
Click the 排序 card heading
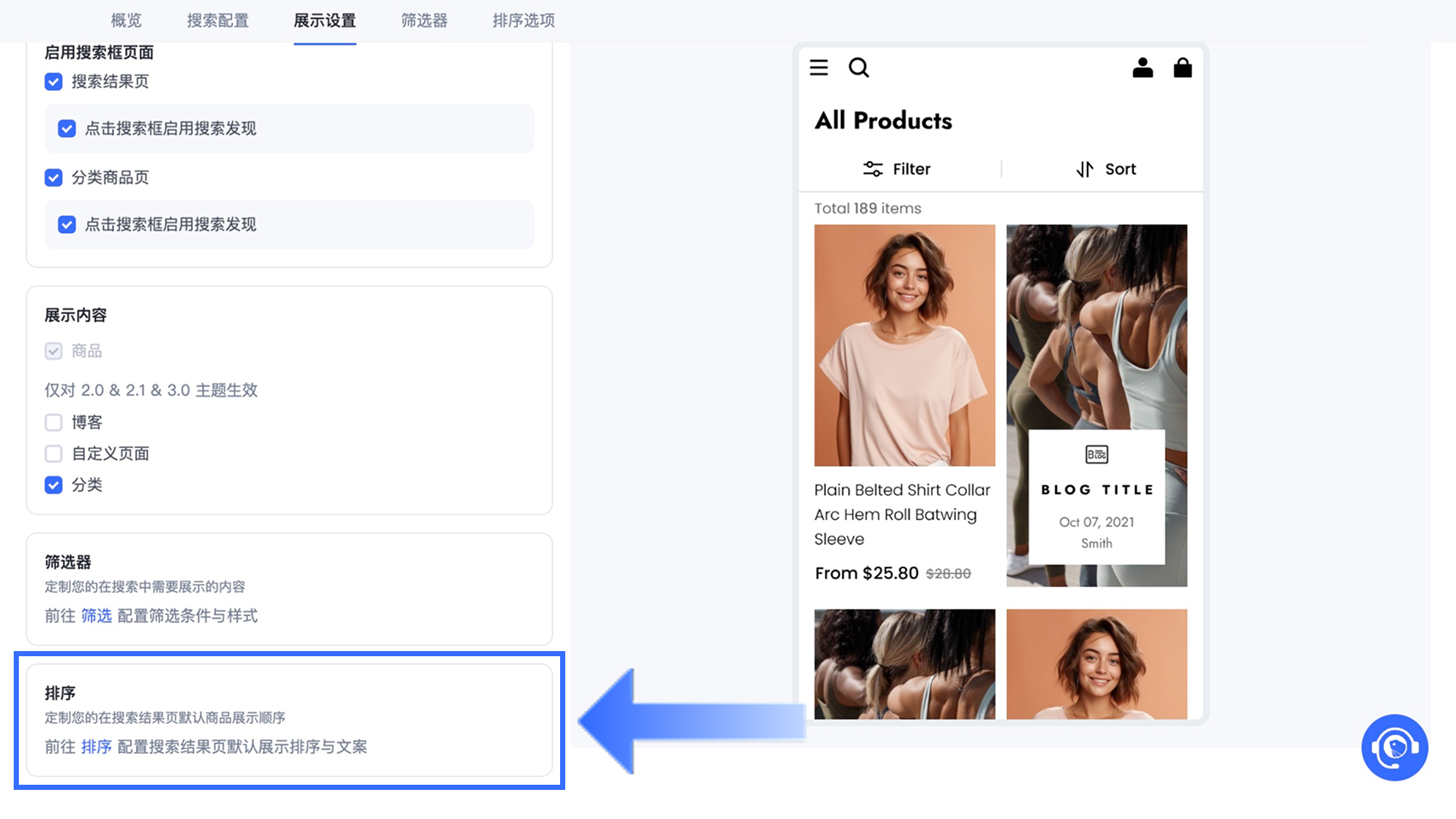coord(60,693)
